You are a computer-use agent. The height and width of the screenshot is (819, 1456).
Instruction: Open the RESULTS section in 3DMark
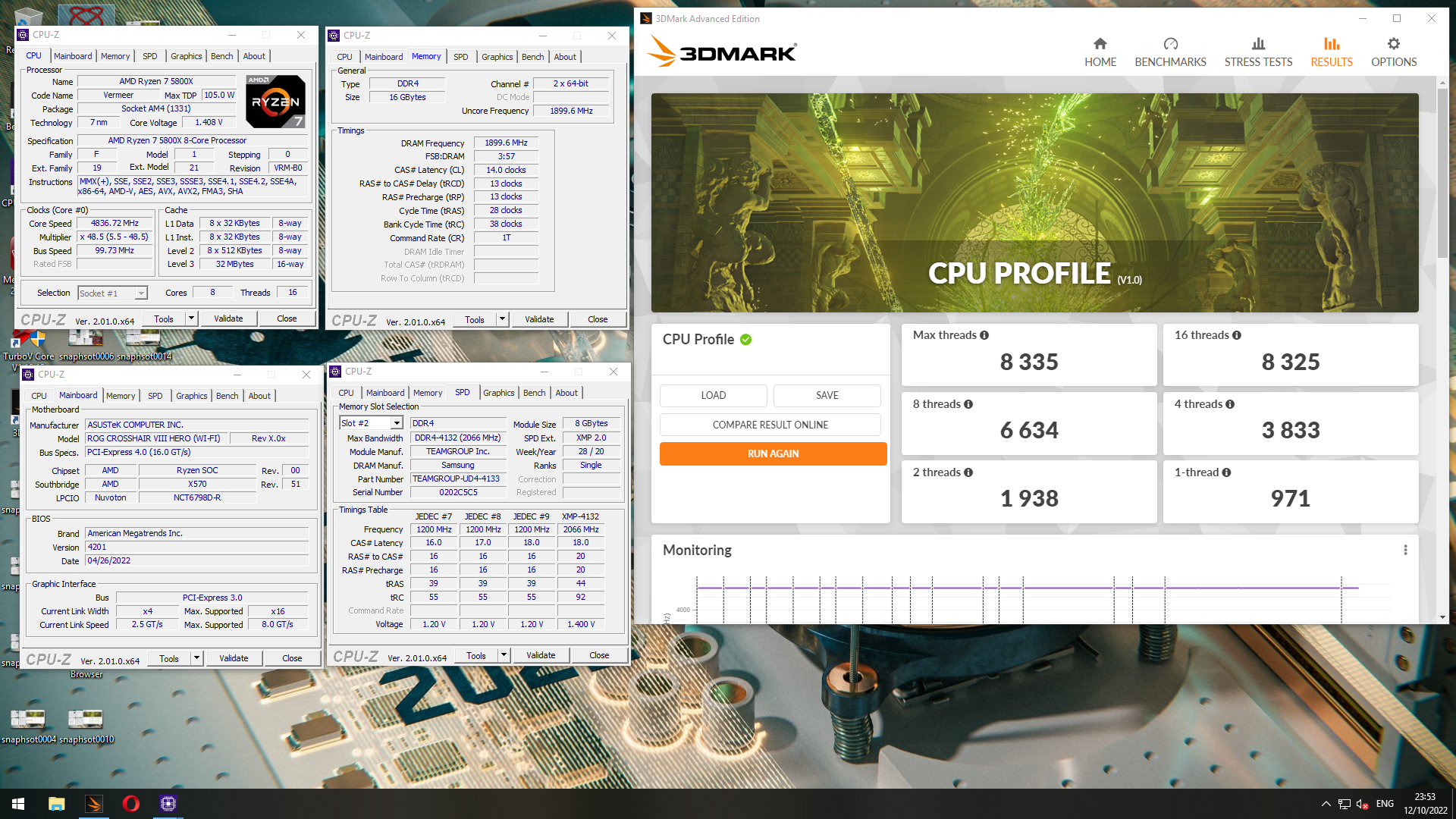[1332, 52]
